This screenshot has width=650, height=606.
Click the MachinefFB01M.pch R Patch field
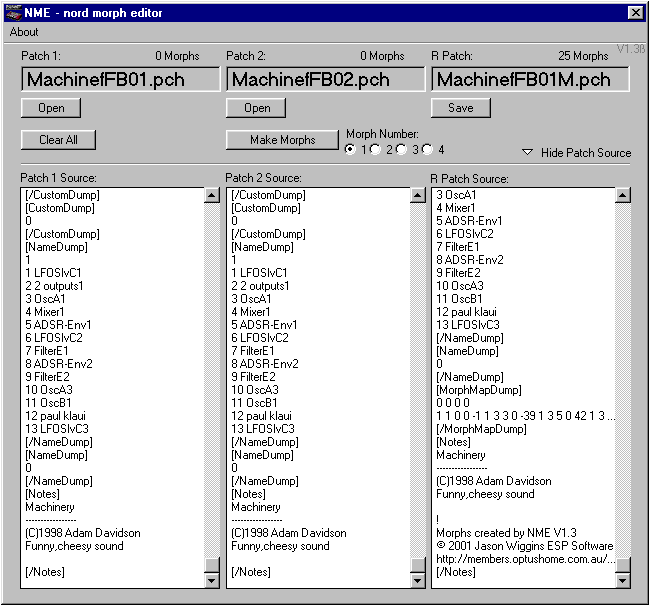pos(530,80)
